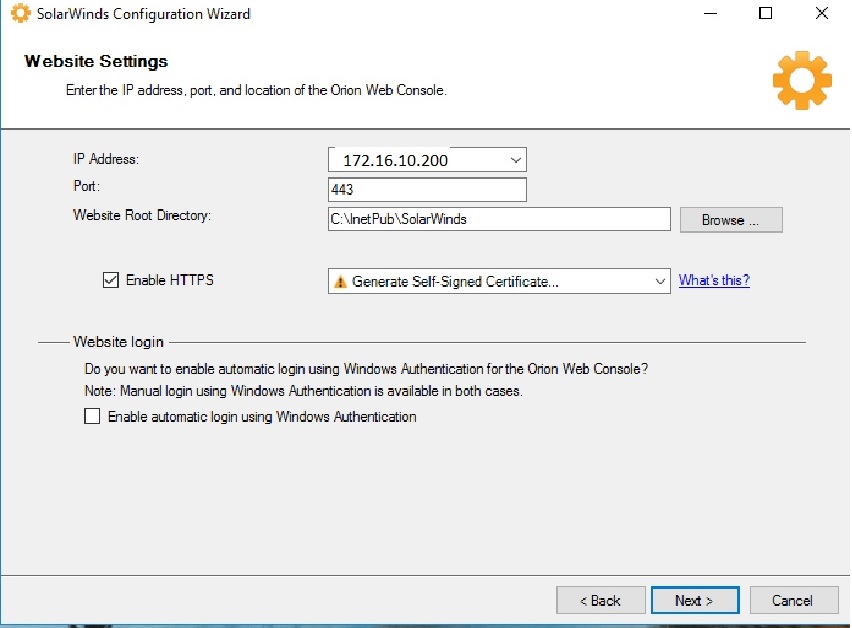
Task: Click the 'Note: Manual login' text line
Action: [303, 391]
